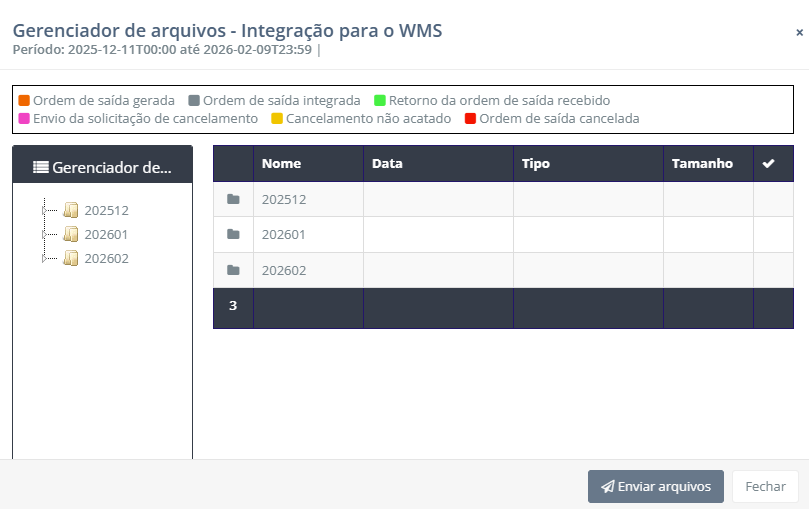The width and height of the screenshot is (809, 509).
Task: Click the 202602 folder icon in tree
Action: pos(71,258)
